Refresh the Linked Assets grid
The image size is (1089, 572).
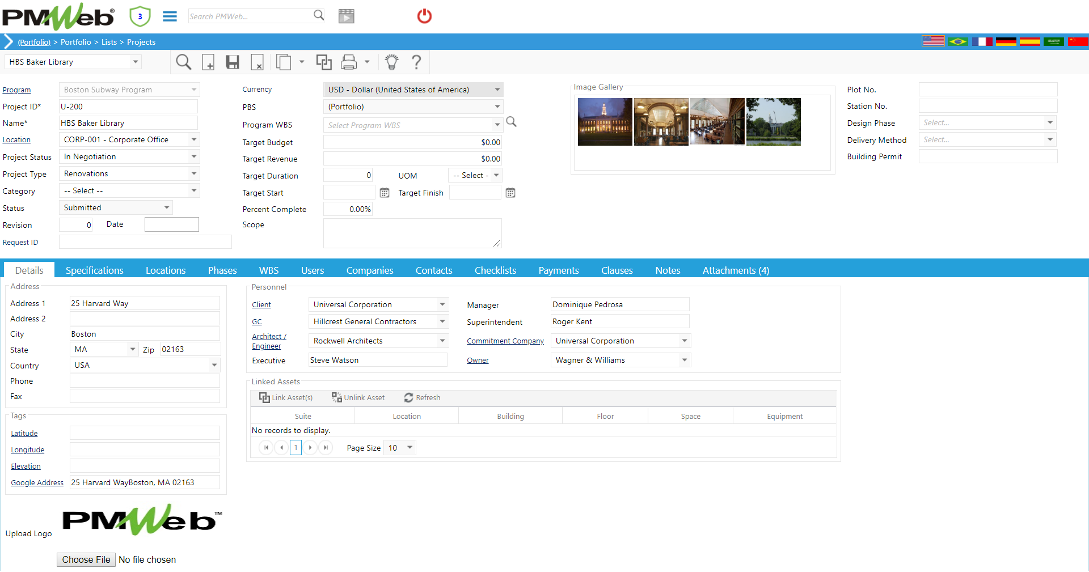point(422,398)
